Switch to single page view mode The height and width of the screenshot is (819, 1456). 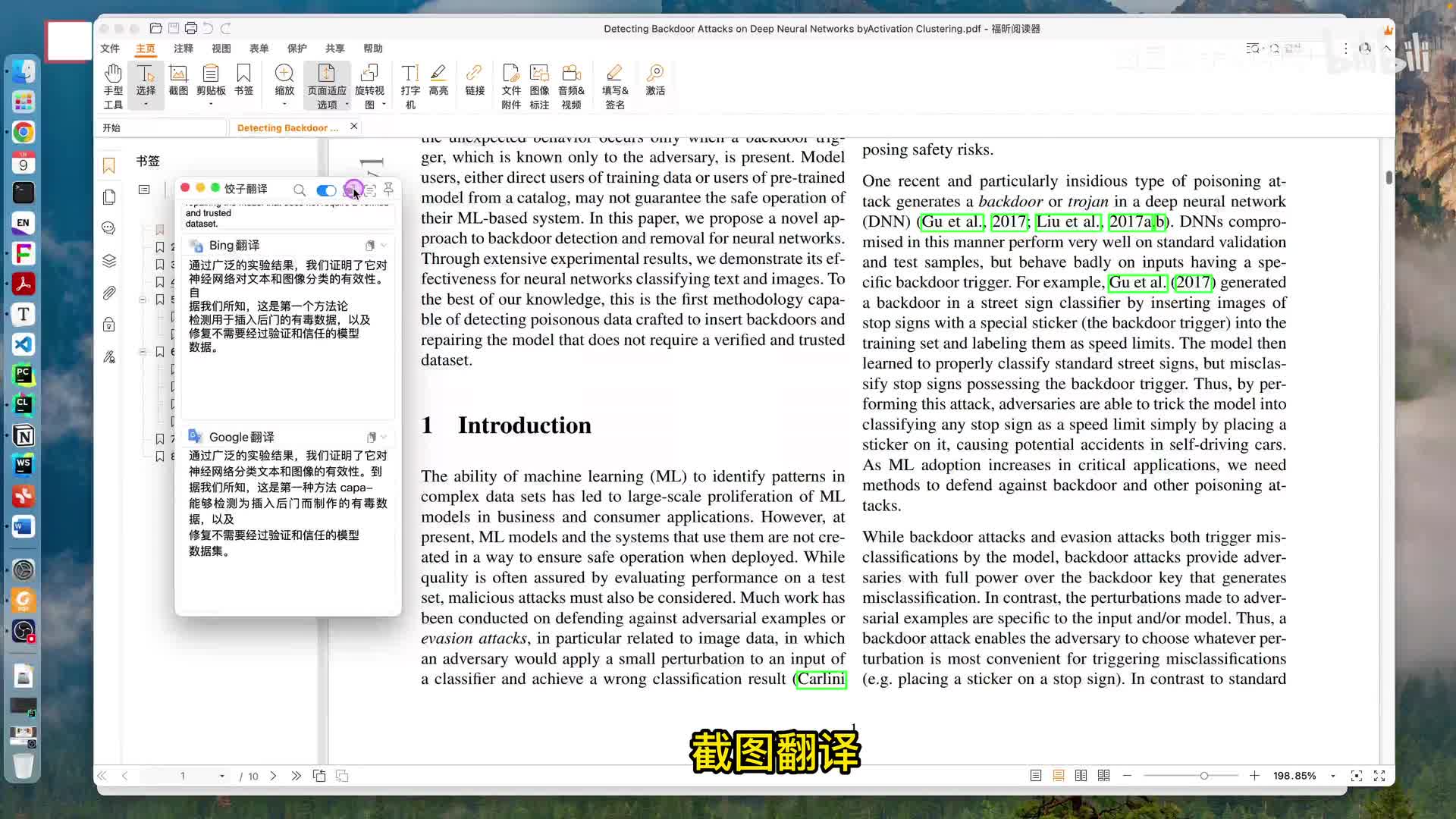click(1035, 776)
